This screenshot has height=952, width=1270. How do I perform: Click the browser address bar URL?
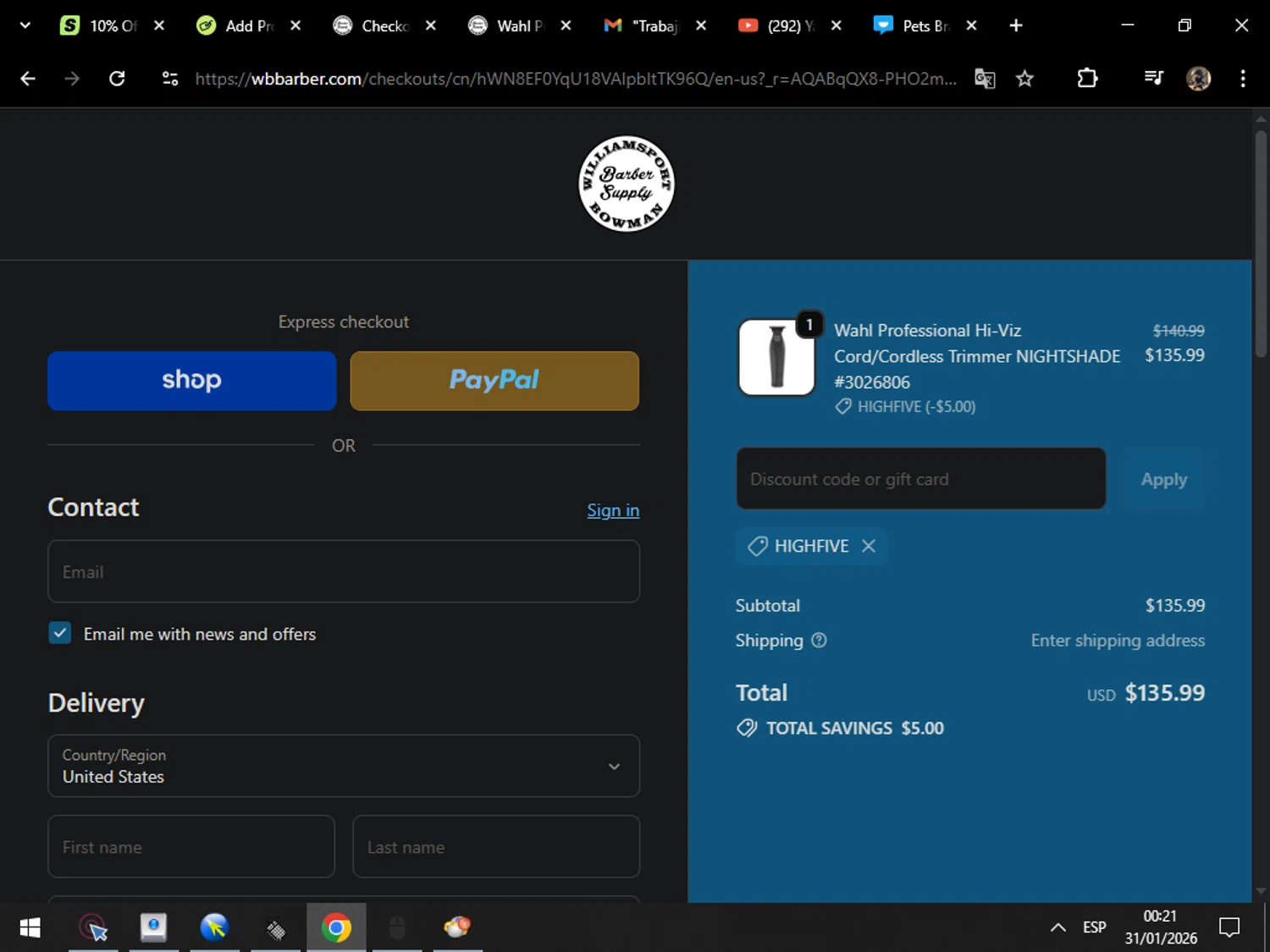pos(576,79)
